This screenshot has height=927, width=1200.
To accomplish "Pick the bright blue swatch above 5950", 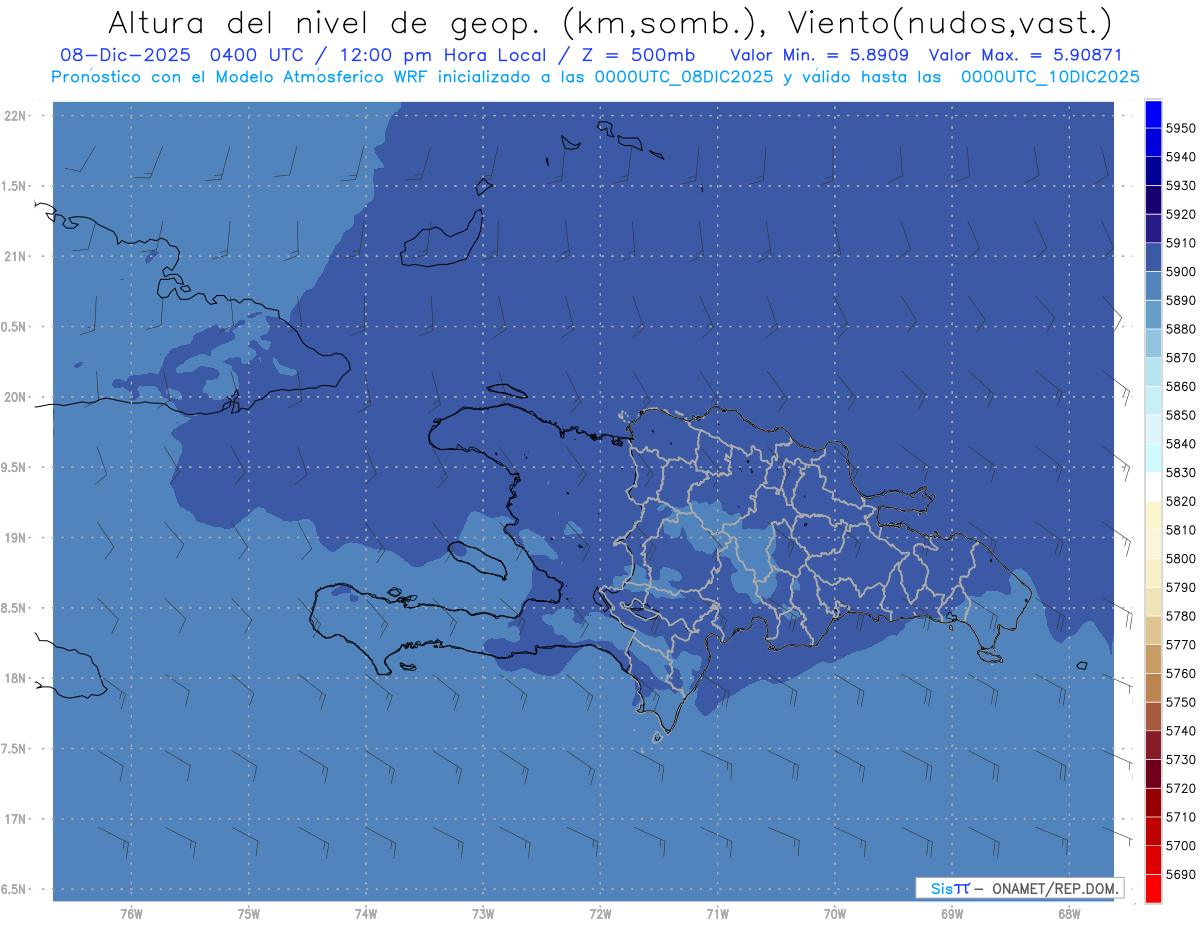I will pos(1153,114).
